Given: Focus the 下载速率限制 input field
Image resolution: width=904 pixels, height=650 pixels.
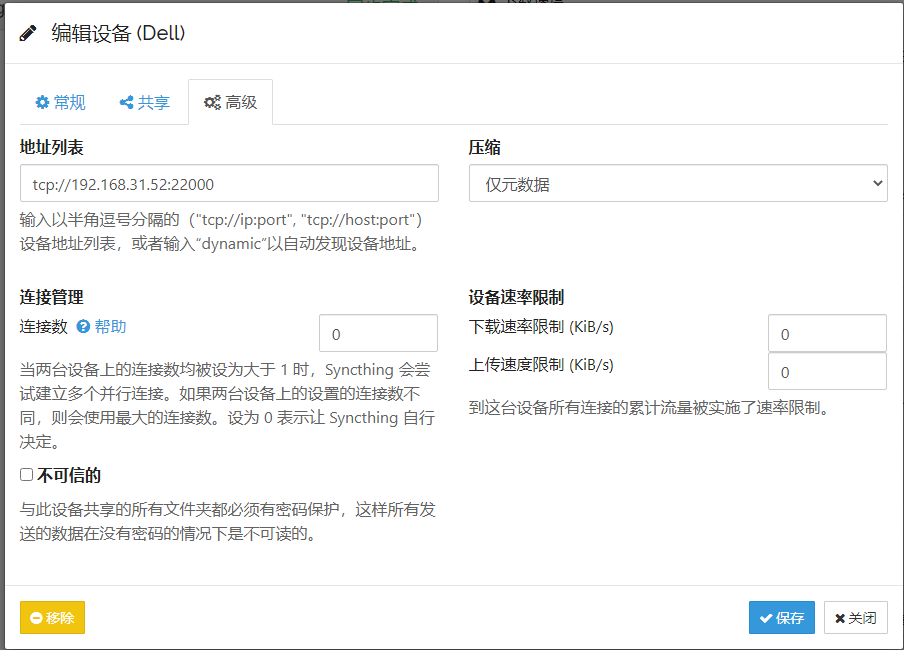Looking at the screenshot, I should [827, 334].
